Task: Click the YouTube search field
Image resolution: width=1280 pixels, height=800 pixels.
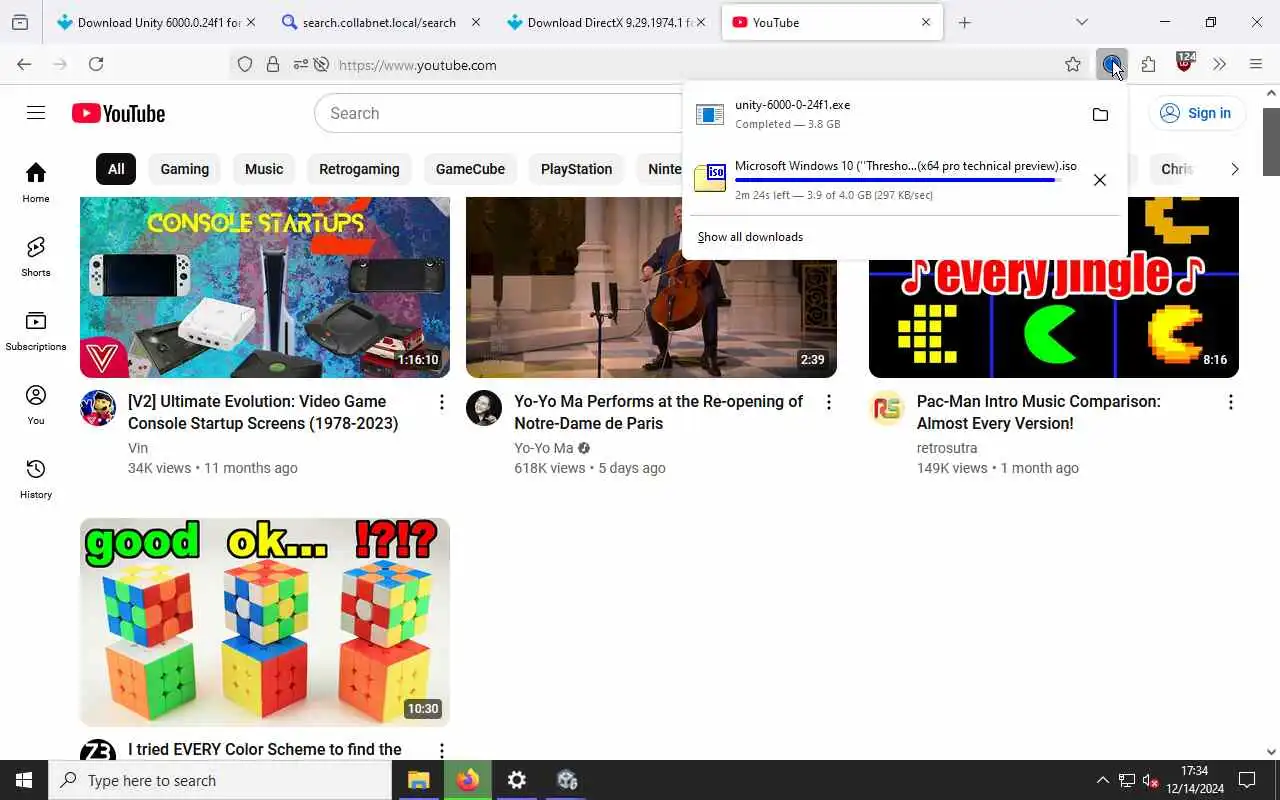Action: (x=500, y=113)
